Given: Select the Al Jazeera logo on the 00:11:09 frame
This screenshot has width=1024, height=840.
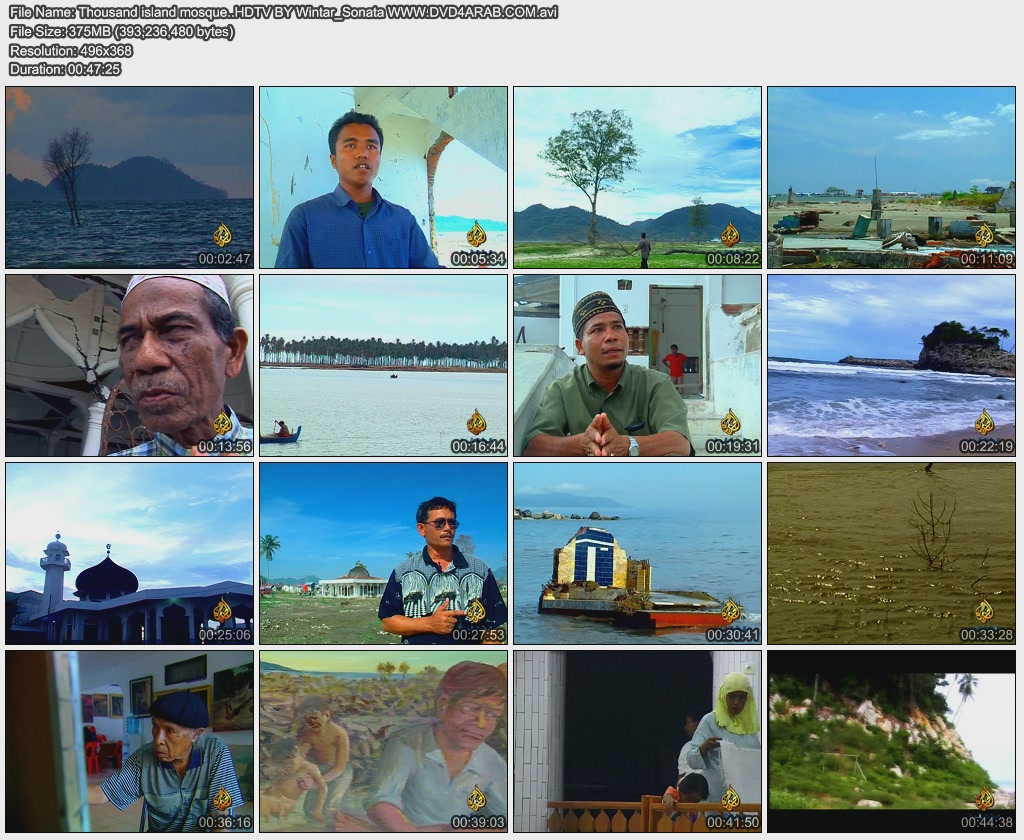Looking at the screenshot, I should point(985,235).
